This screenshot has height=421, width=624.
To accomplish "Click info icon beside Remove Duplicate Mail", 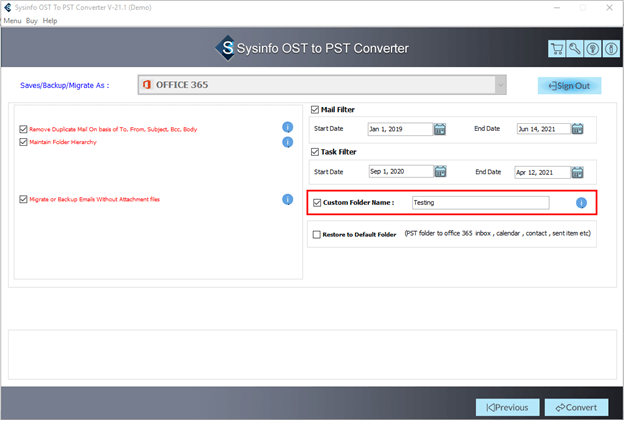I will point(287,128).
